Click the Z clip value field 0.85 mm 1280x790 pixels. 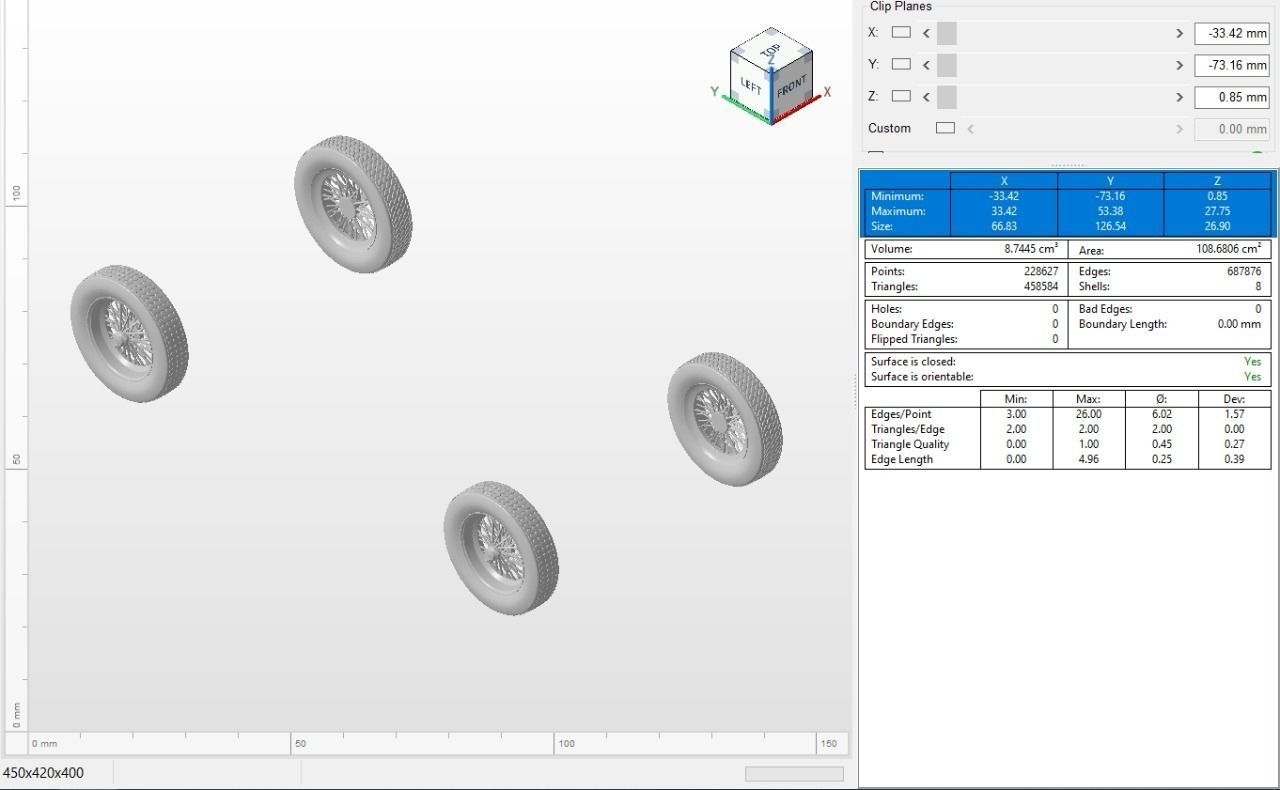pos(1232,97)
